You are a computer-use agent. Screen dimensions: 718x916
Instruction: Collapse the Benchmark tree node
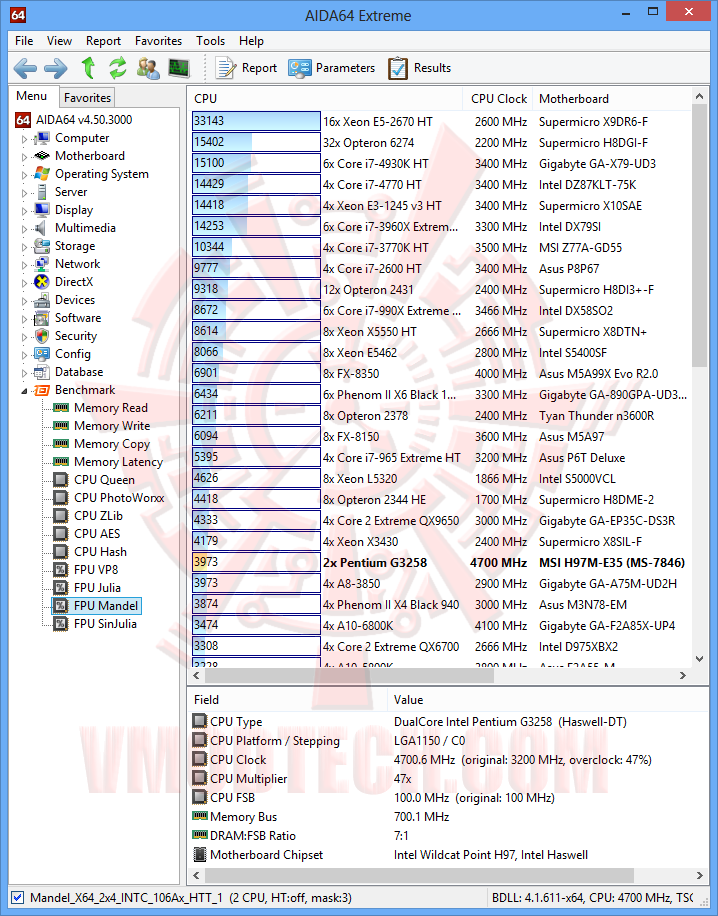pos(25,391)
